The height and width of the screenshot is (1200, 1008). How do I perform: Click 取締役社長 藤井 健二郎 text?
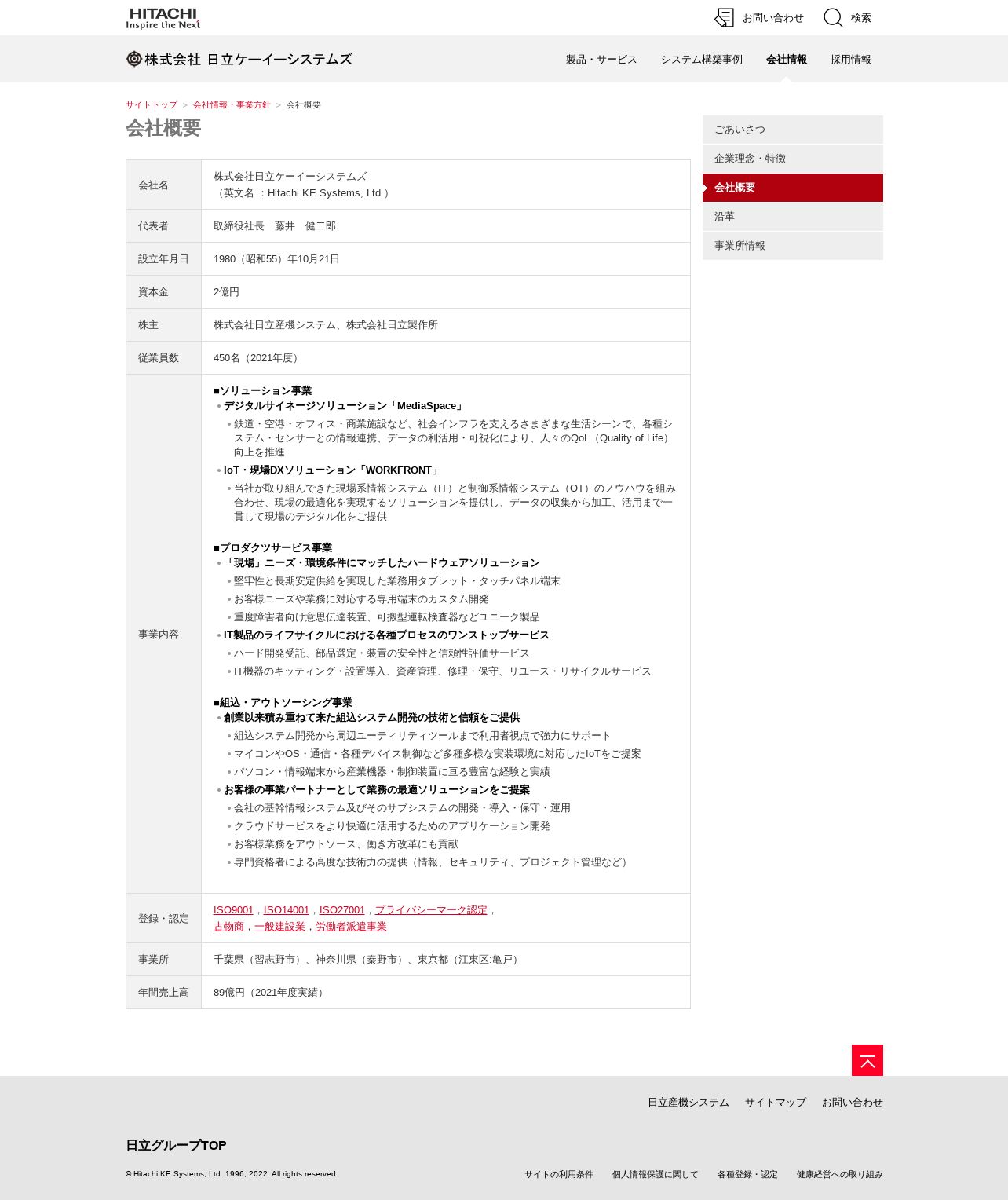[275, 226]
